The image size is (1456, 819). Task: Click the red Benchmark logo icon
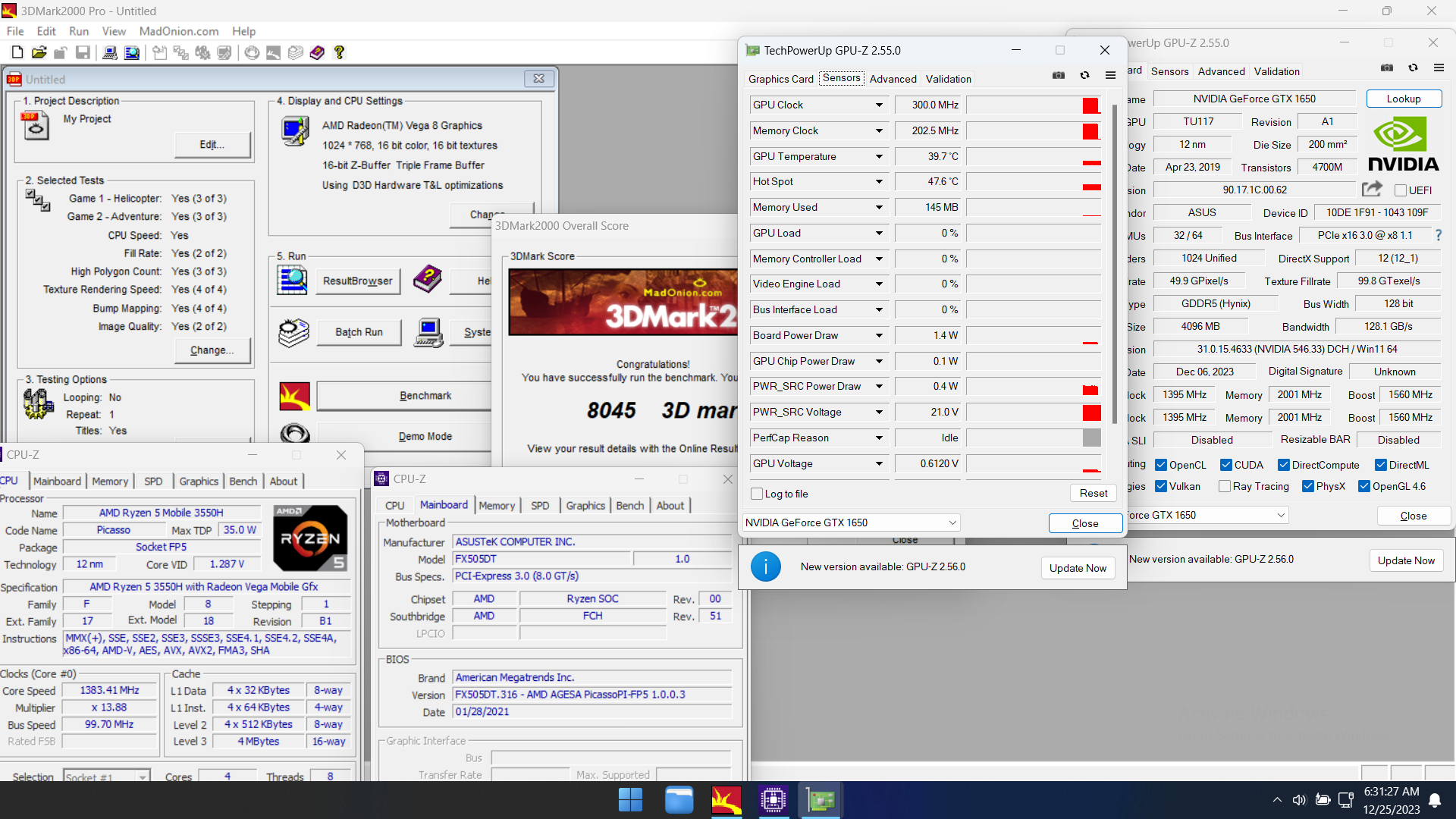click(x=294, y=396)
